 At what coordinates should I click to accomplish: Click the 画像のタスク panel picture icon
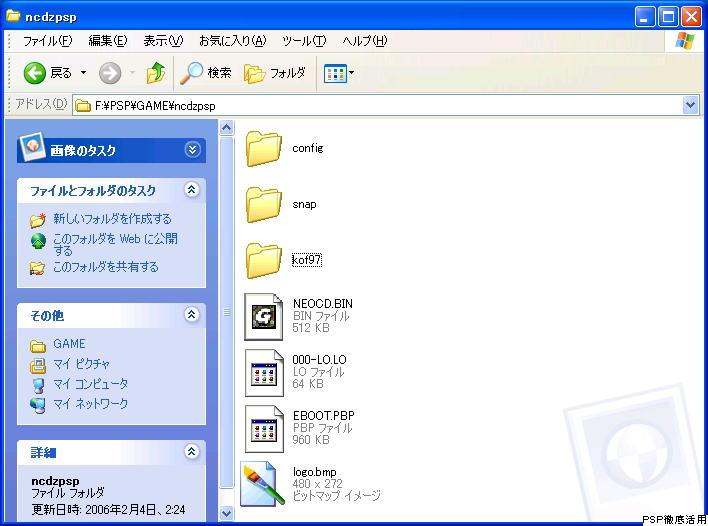tap(32, 145)
